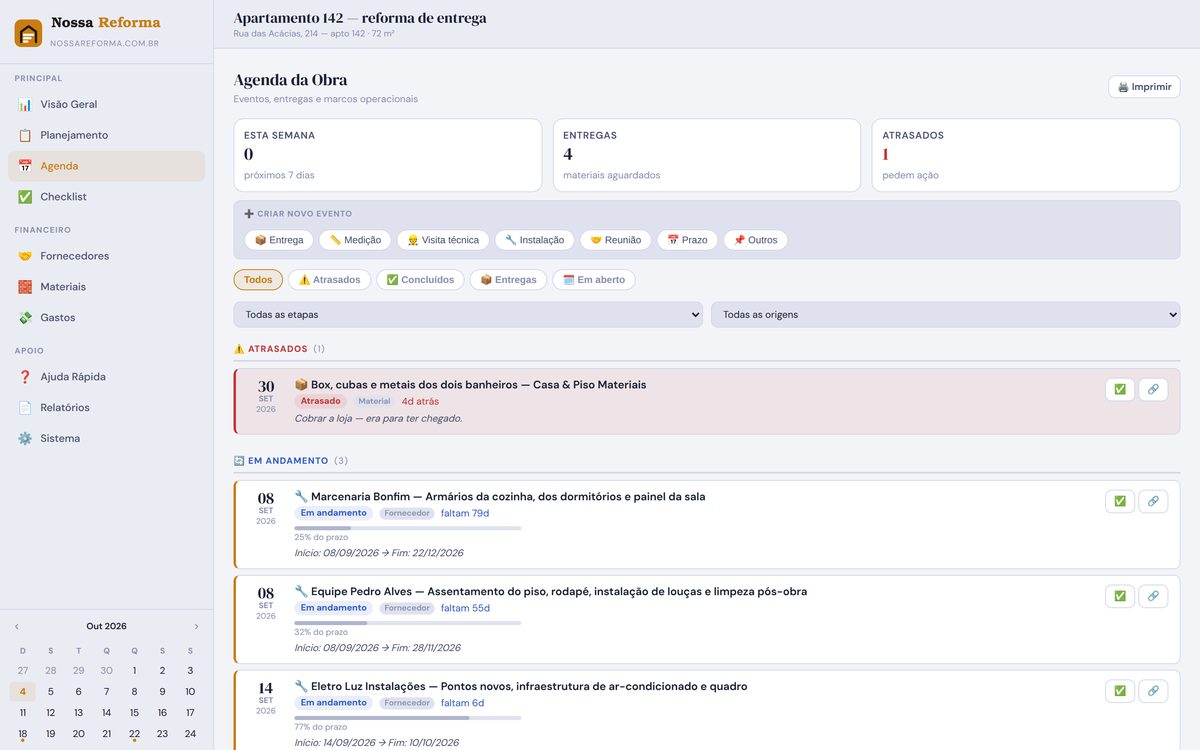Click the Atrasados summary card

tap(1026, 155)
